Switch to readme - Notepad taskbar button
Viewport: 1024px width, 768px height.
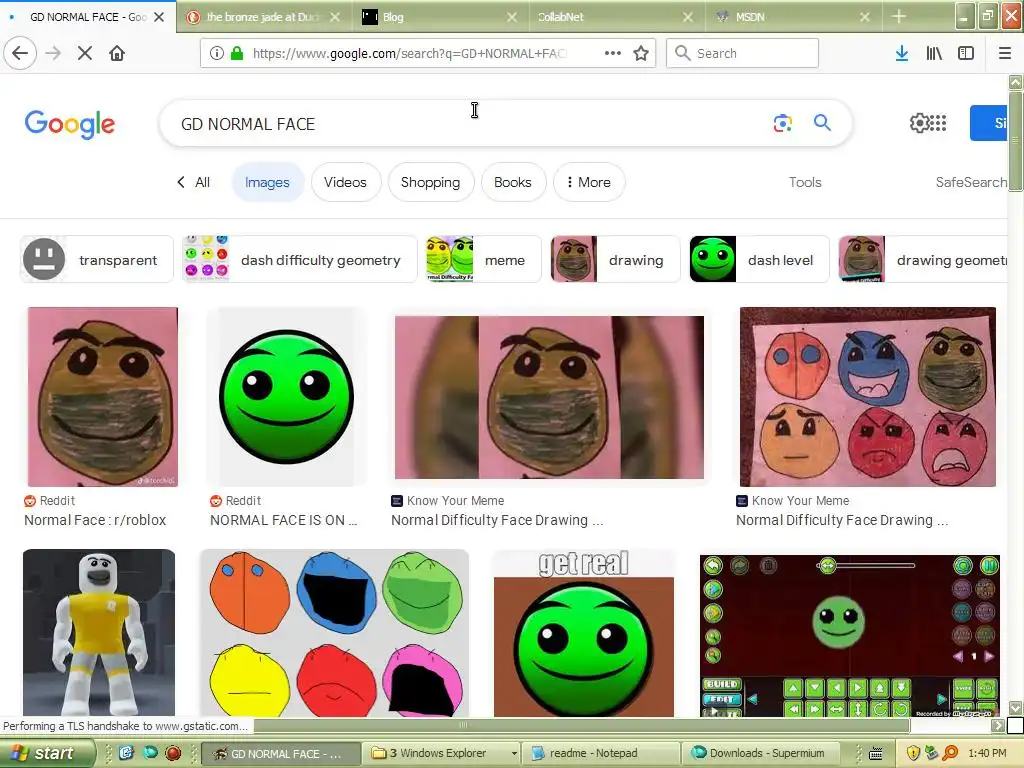(601, 753)
